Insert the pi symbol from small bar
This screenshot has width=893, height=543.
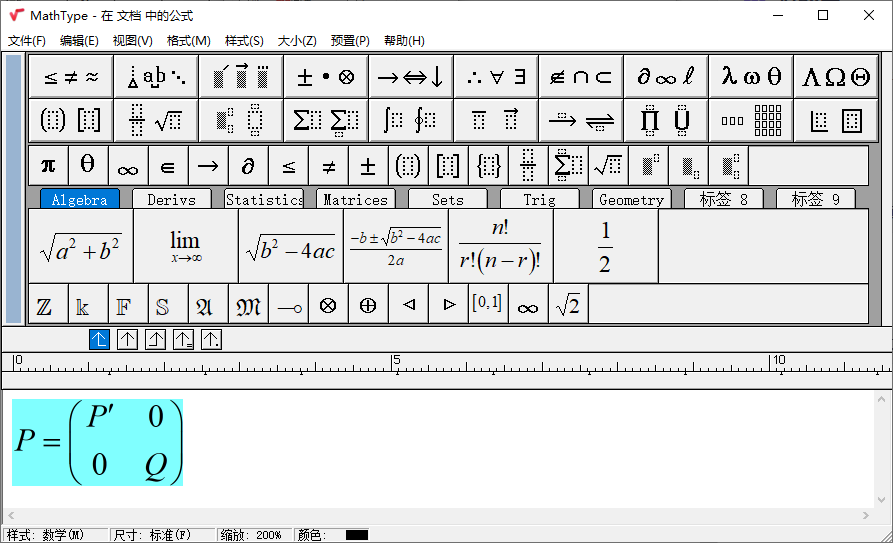pyautogui.click(x=48, y=166)
